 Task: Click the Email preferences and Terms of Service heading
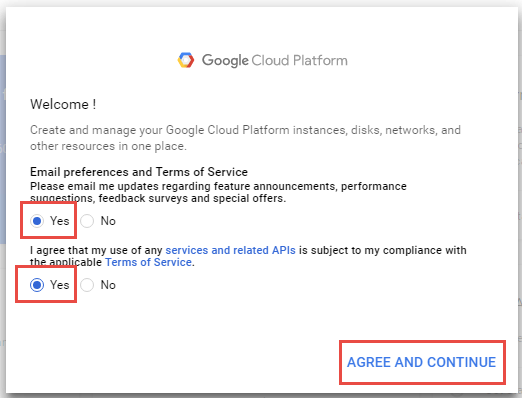[139, 172]
